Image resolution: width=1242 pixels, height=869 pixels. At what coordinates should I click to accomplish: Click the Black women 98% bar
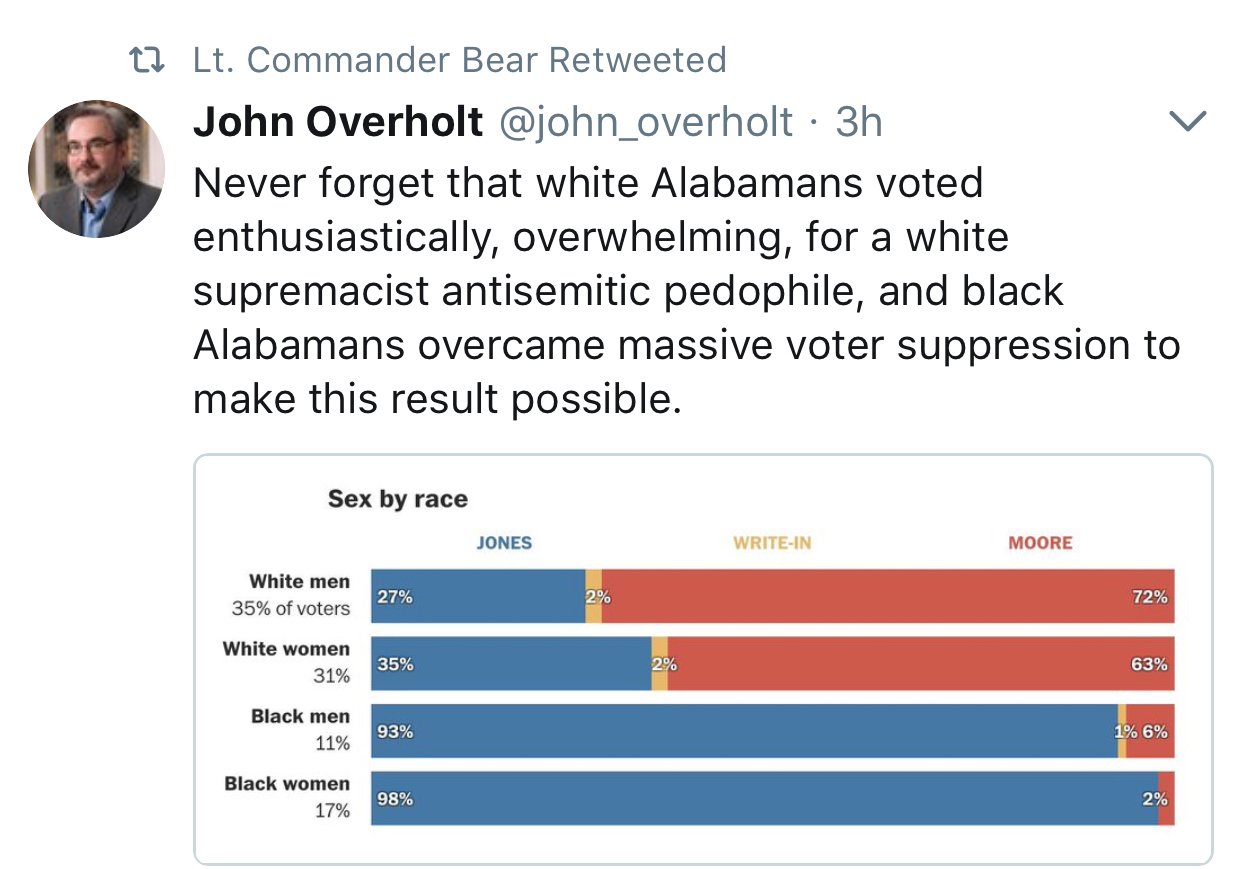764,799
